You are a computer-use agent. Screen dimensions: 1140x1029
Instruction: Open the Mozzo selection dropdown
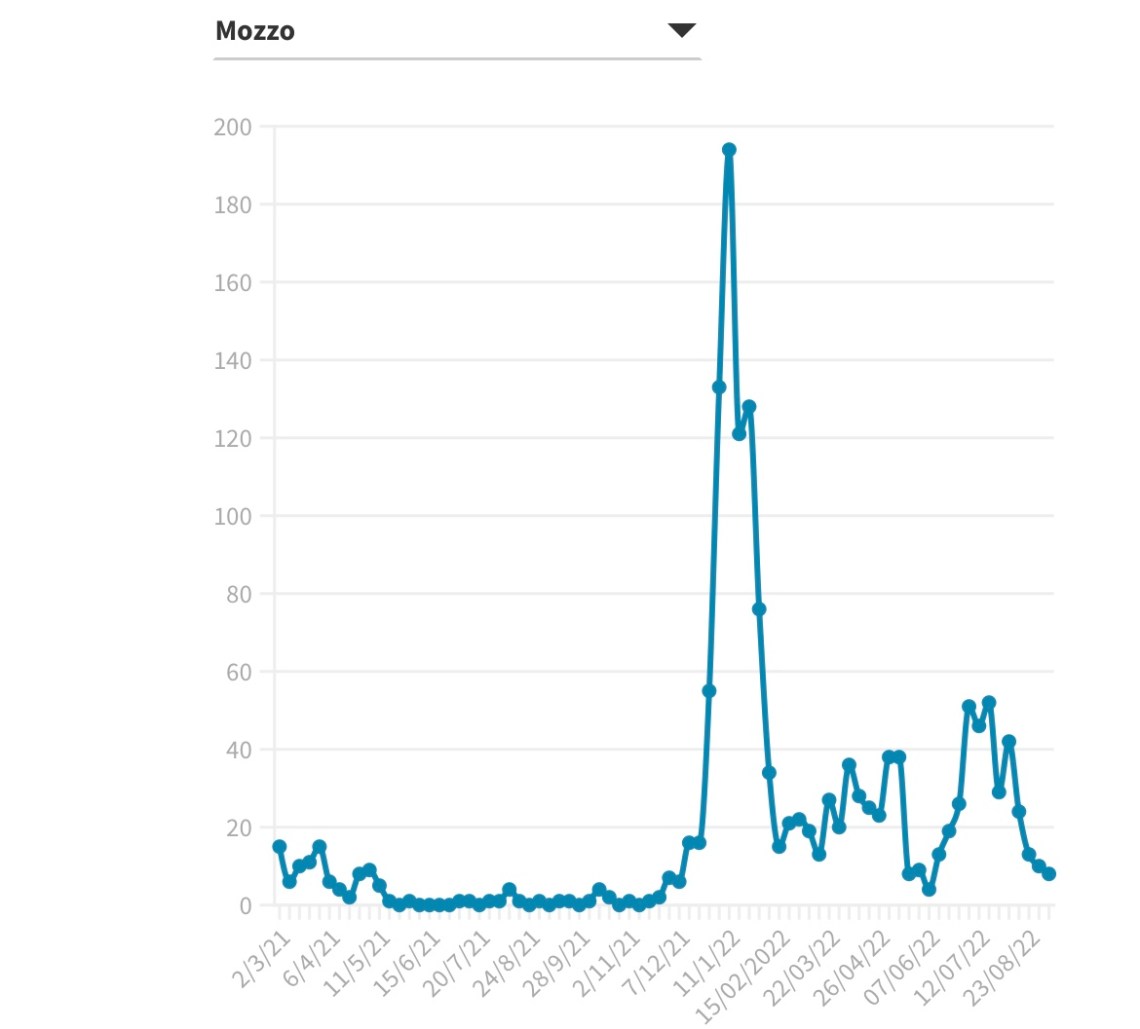(x=456, y=31)
